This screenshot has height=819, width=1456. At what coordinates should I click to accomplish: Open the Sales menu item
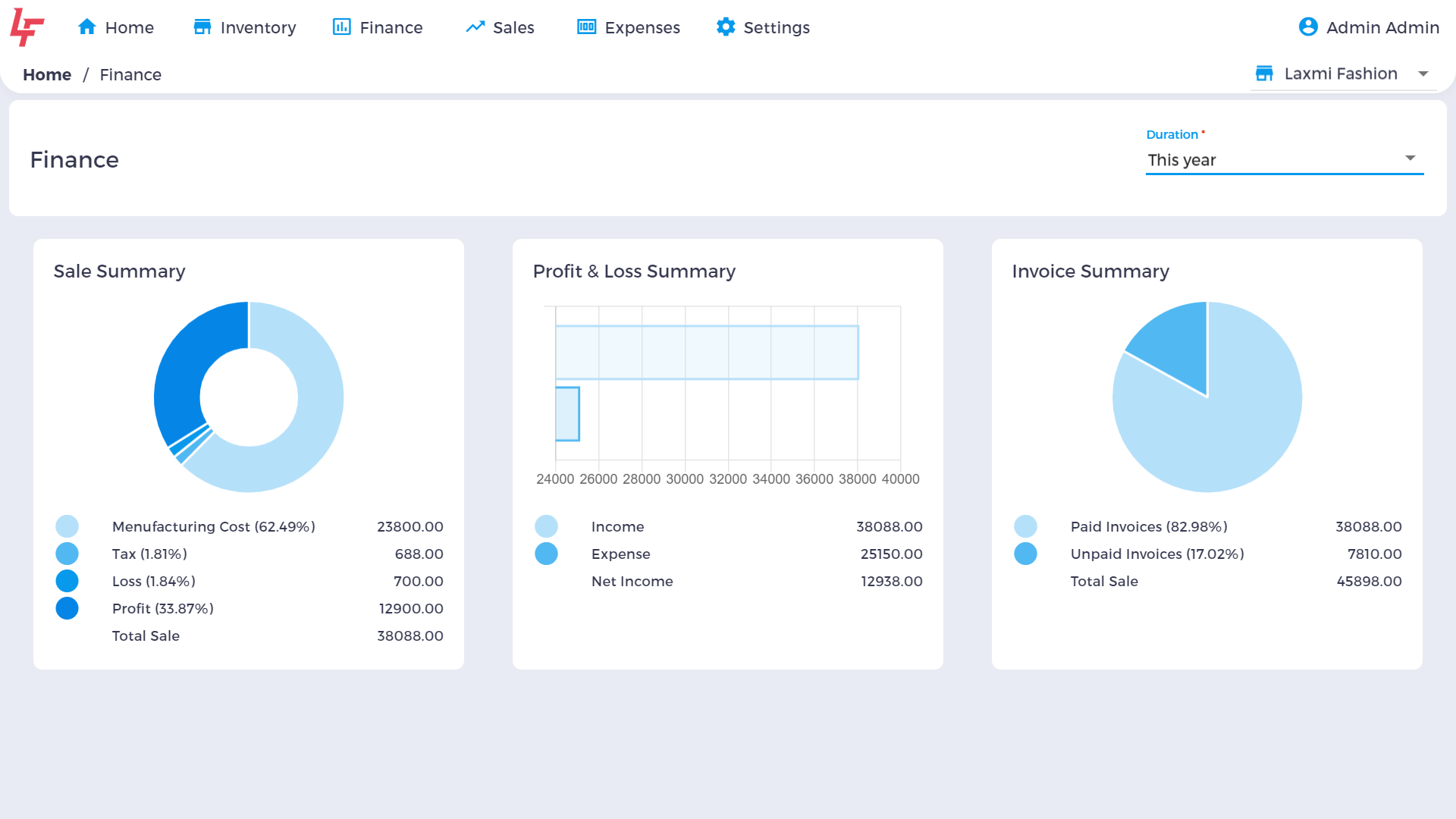(500, 27)
